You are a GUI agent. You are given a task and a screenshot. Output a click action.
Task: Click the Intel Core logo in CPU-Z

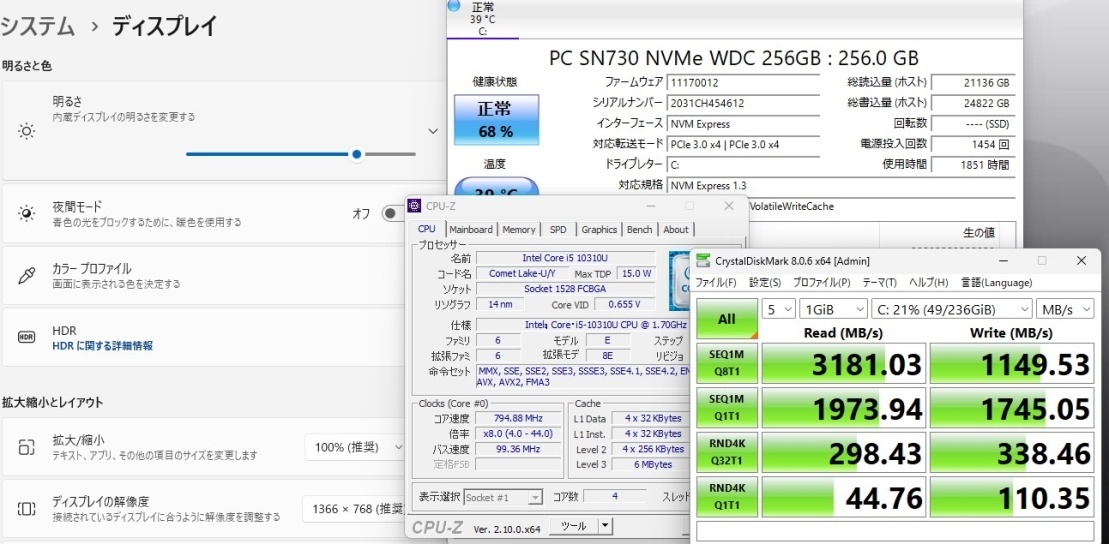click(680, 281)
